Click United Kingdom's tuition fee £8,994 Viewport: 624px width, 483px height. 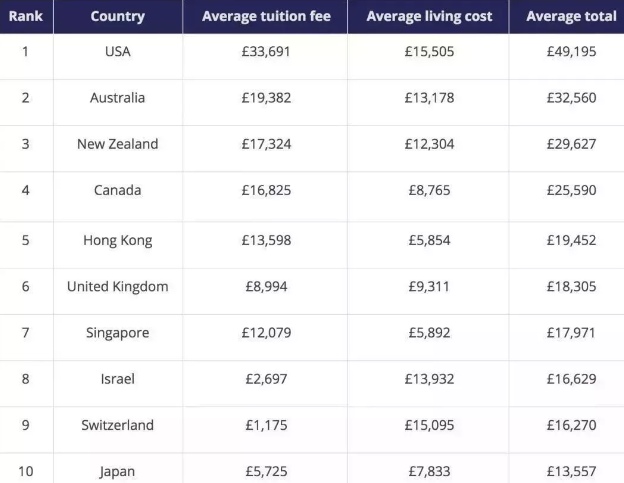coord(264,286)
